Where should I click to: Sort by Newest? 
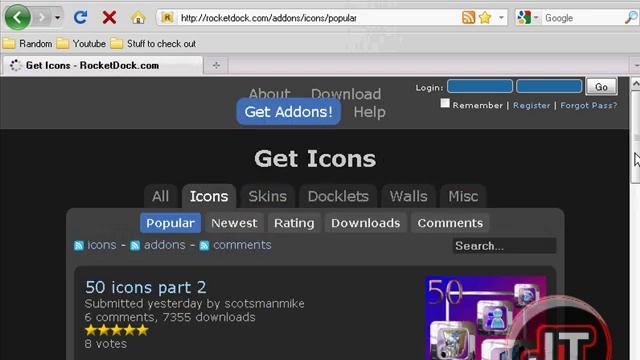pyautogui.click(x=234, y=223)
